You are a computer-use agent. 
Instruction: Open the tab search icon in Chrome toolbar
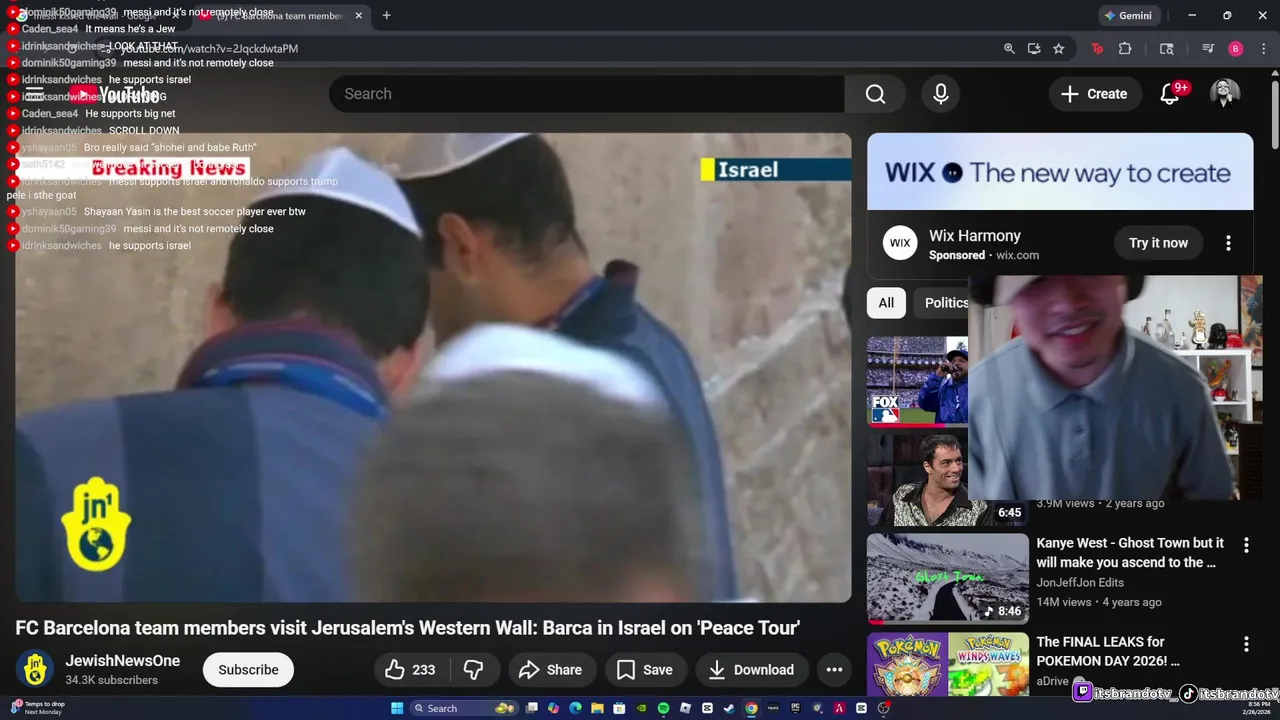tap(1166, 48)
